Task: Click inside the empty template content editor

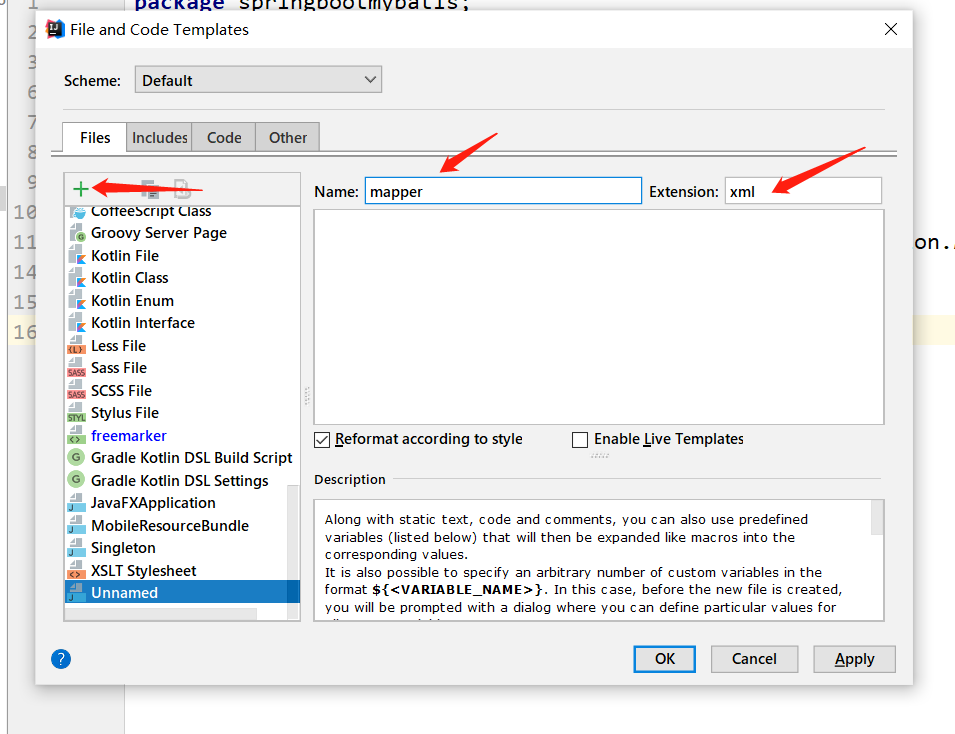Action: 599,317
